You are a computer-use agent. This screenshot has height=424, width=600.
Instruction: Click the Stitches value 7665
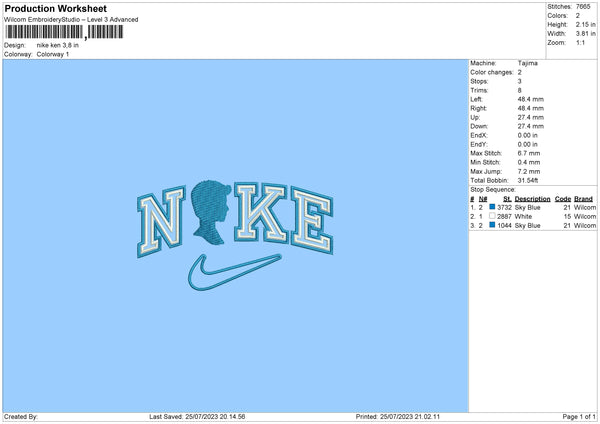point(583,7)
